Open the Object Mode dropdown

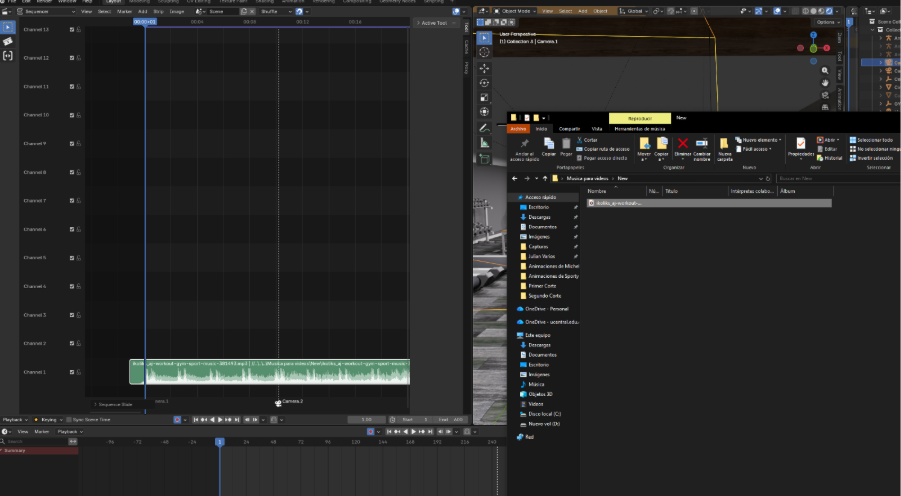515,11
